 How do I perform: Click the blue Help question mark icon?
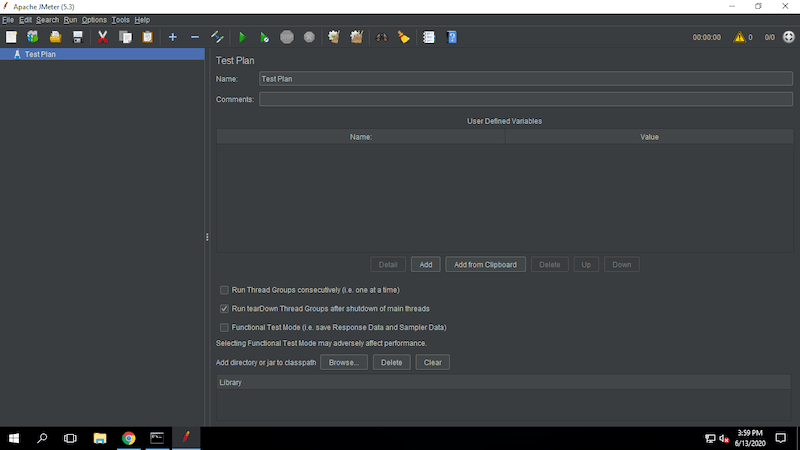[x=452, y=37]
